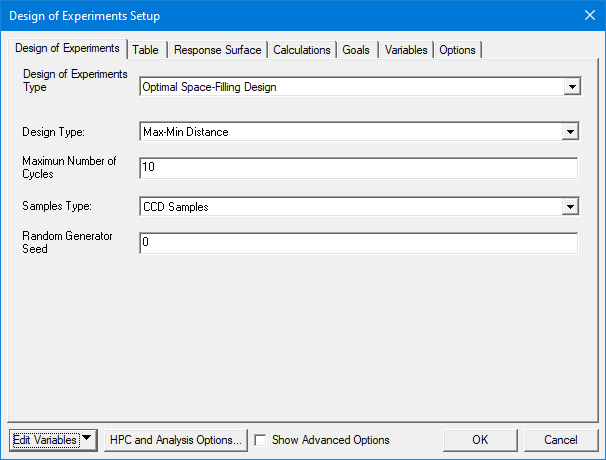Screen dimensions: 606x460
Task: Click the Design Type: label
Action: [x=53, y=132]
